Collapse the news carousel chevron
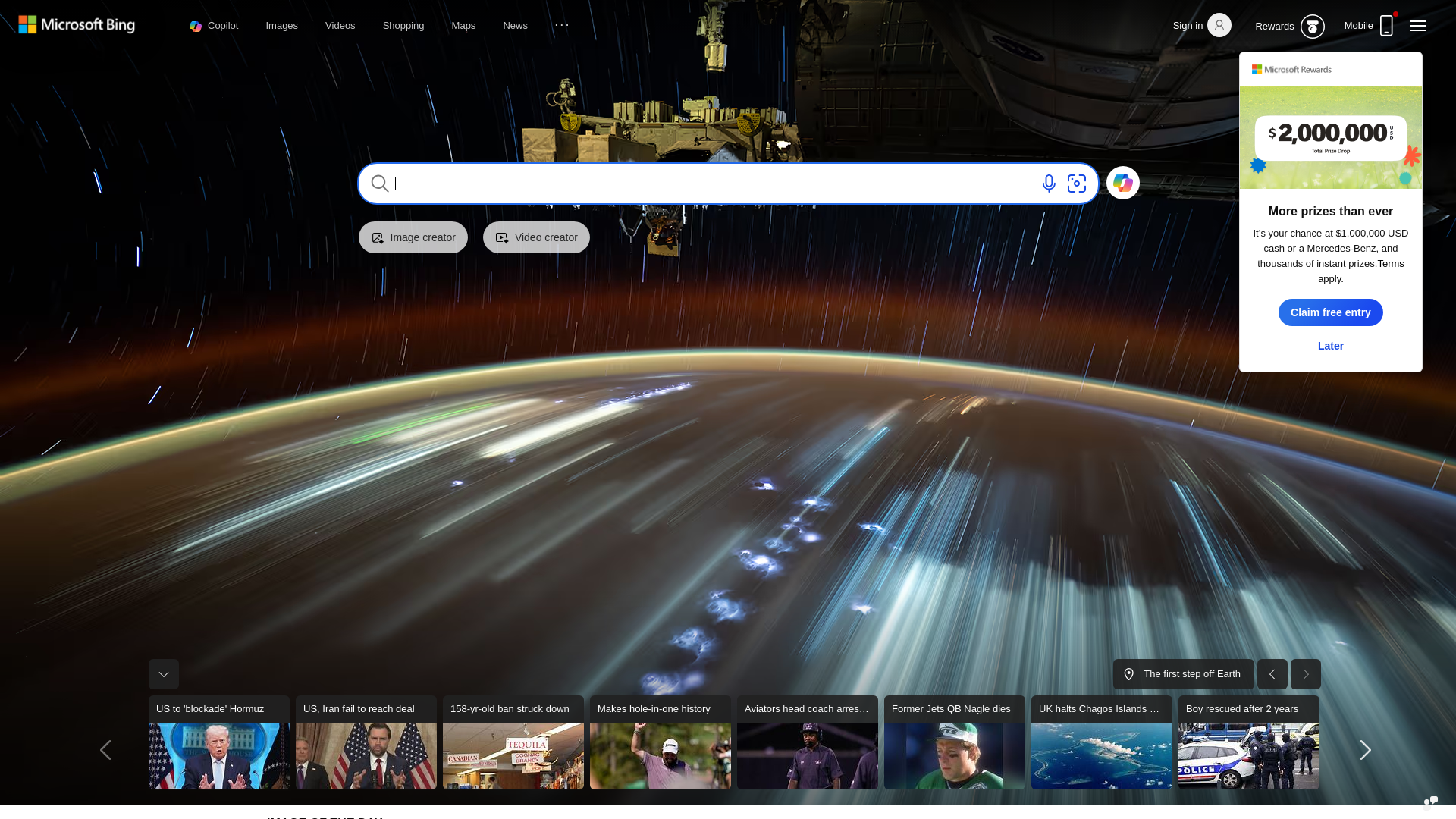Viewport: 1456px width, 819px height. click(164, 674)
